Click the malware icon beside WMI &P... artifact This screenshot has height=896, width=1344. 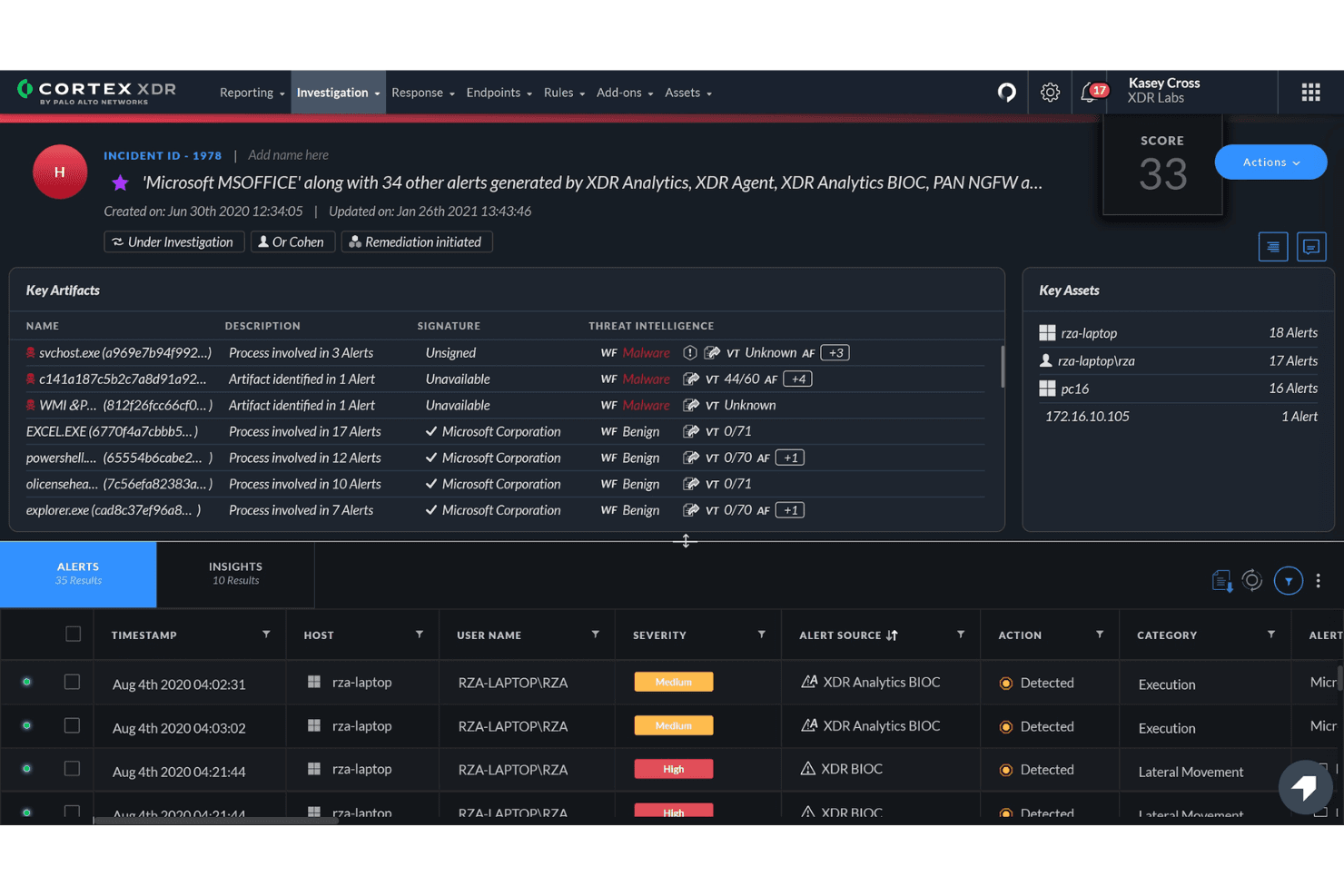(31, 405)
